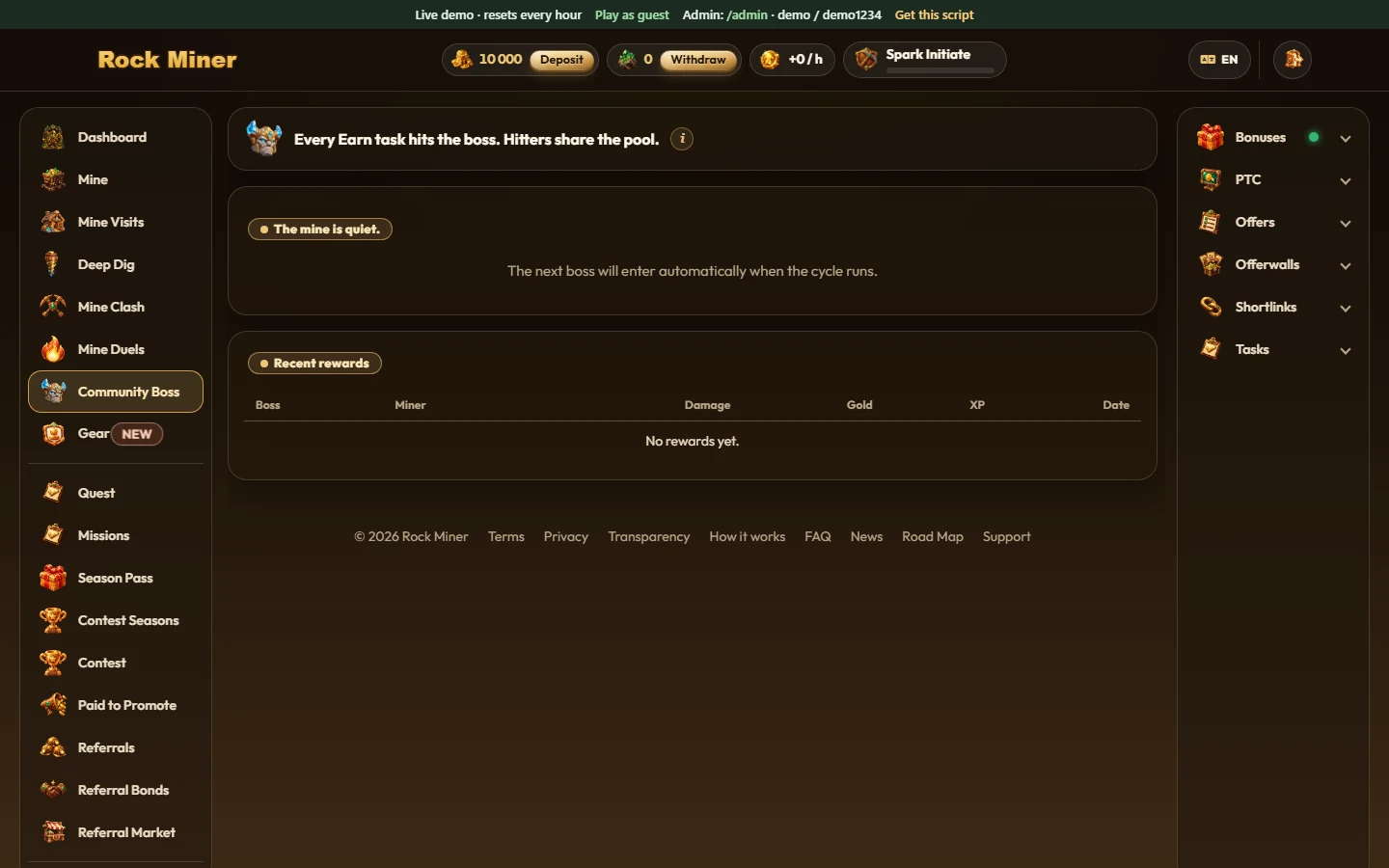
Task: Select the Deep Dig drill icon
Action: (x=53, y=264)
